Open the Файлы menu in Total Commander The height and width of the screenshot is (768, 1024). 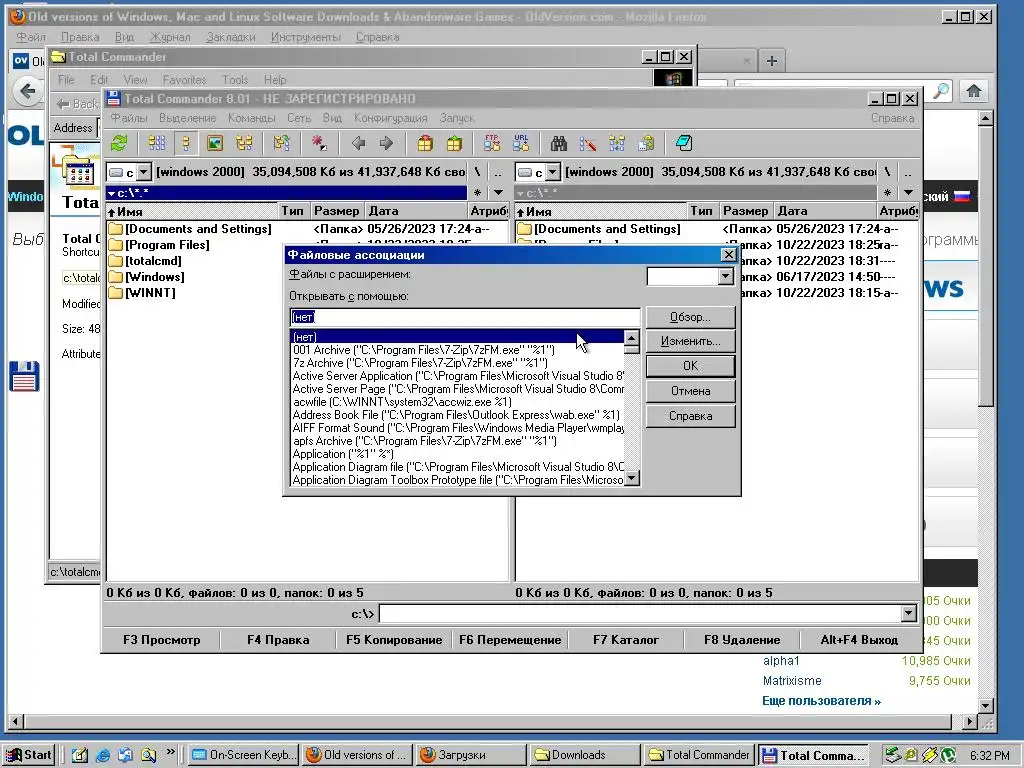tap(129, 118)
